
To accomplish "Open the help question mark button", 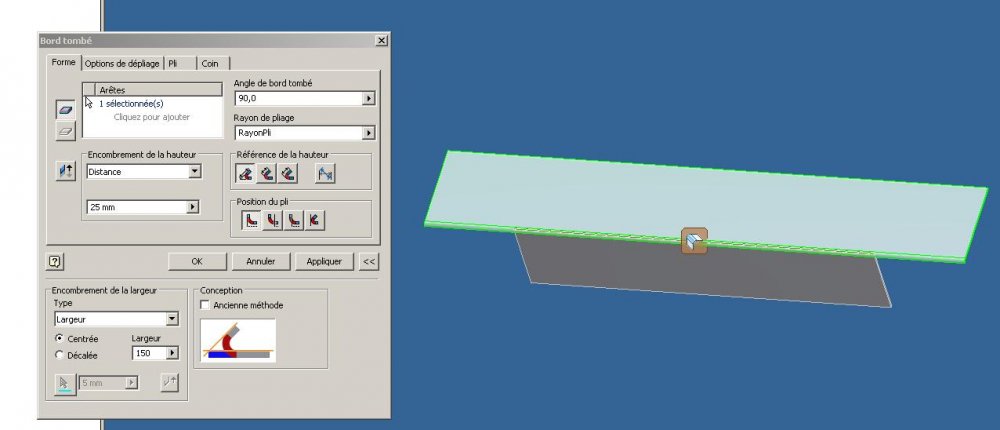I will pyautogui.click(x=55, y=262).
